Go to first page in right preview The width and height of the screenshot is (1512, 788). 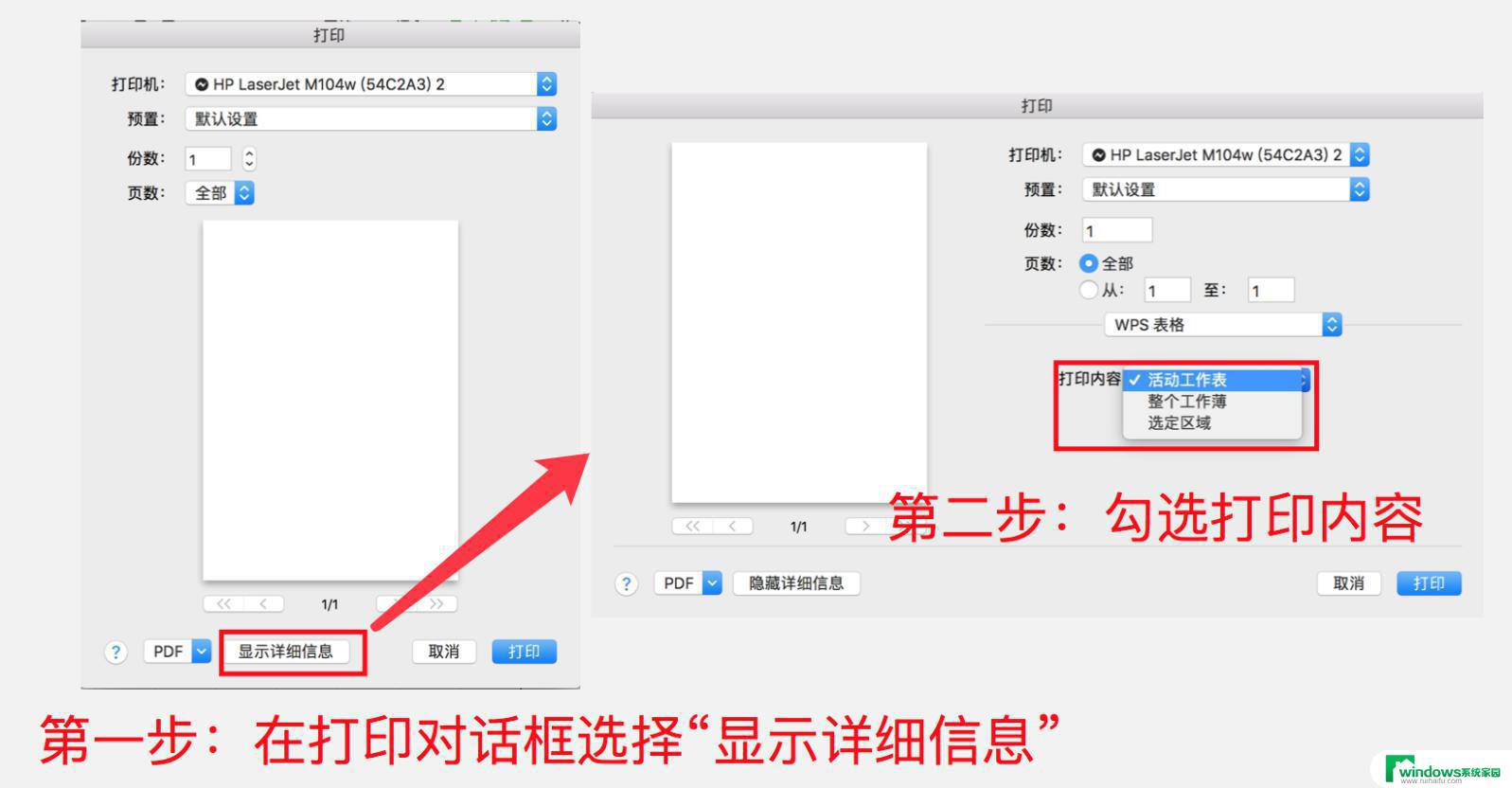pos(692,526)
